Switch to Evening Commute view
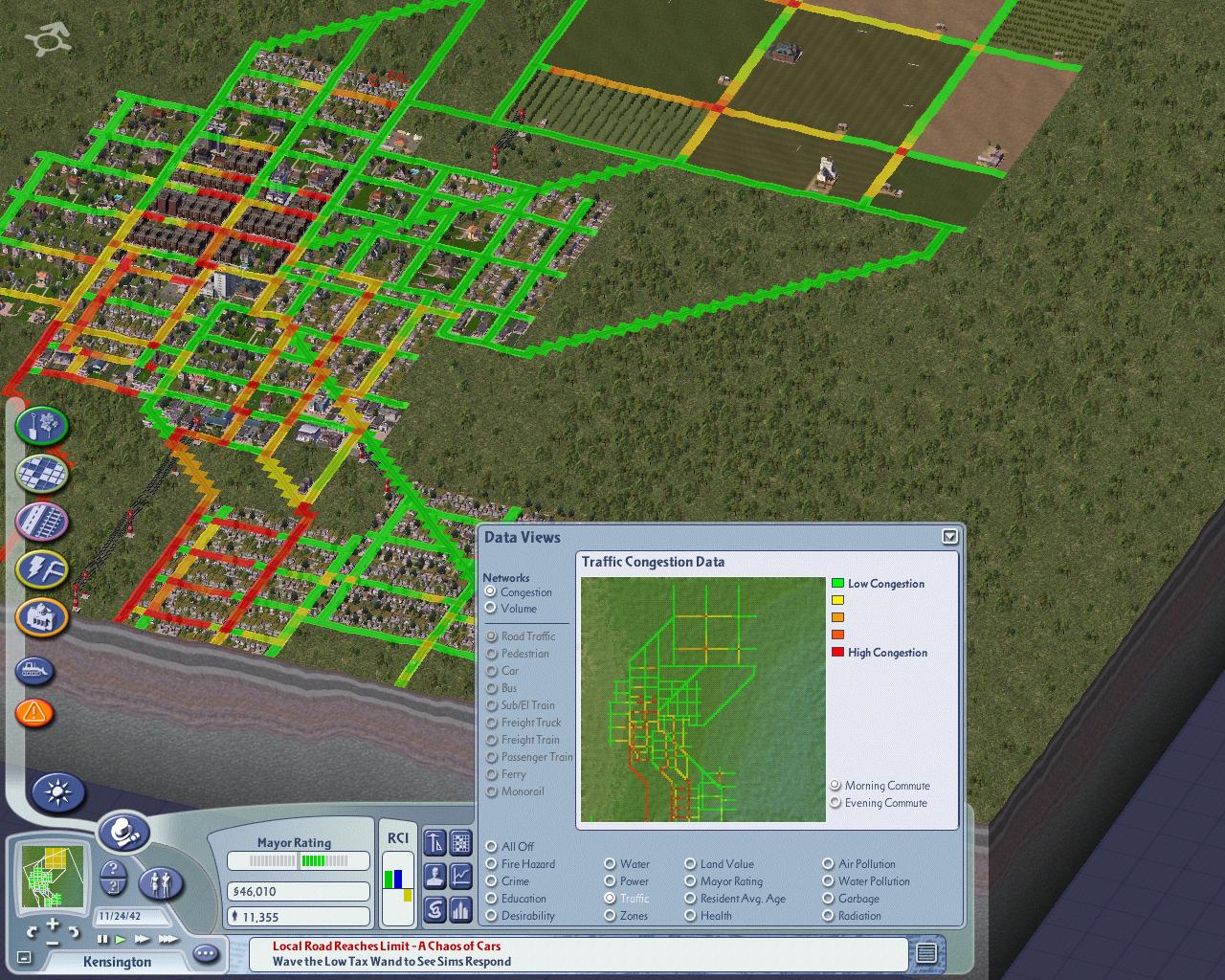The image size is (1225, 980). point(835,803)
